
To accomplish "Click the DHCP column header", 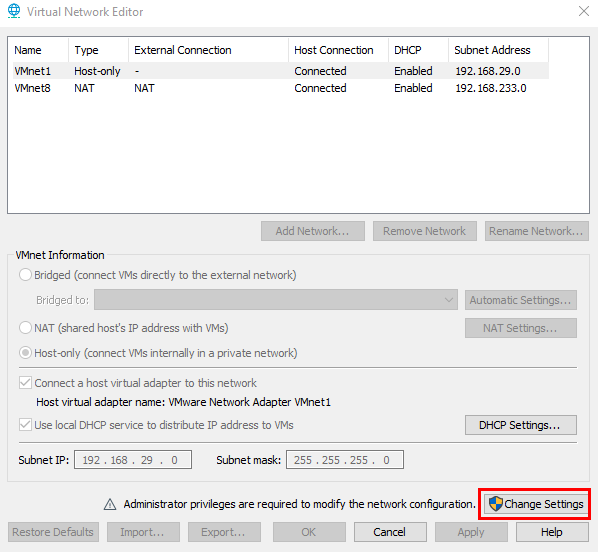I will coord(418,50).
